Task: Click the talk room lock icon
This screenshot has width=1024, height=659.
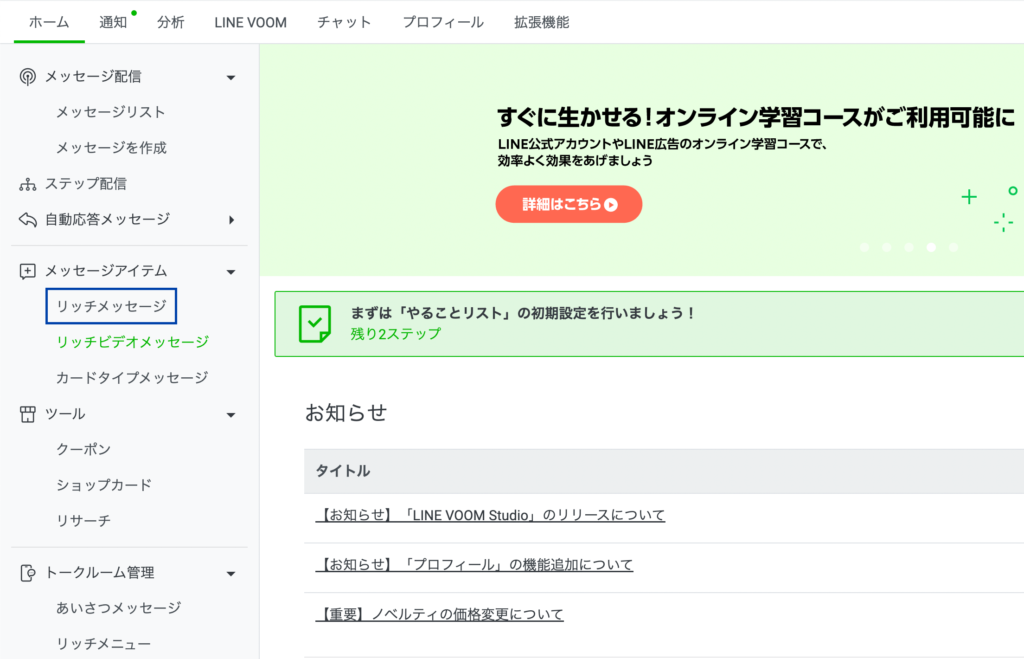Action: coord(28,573)
